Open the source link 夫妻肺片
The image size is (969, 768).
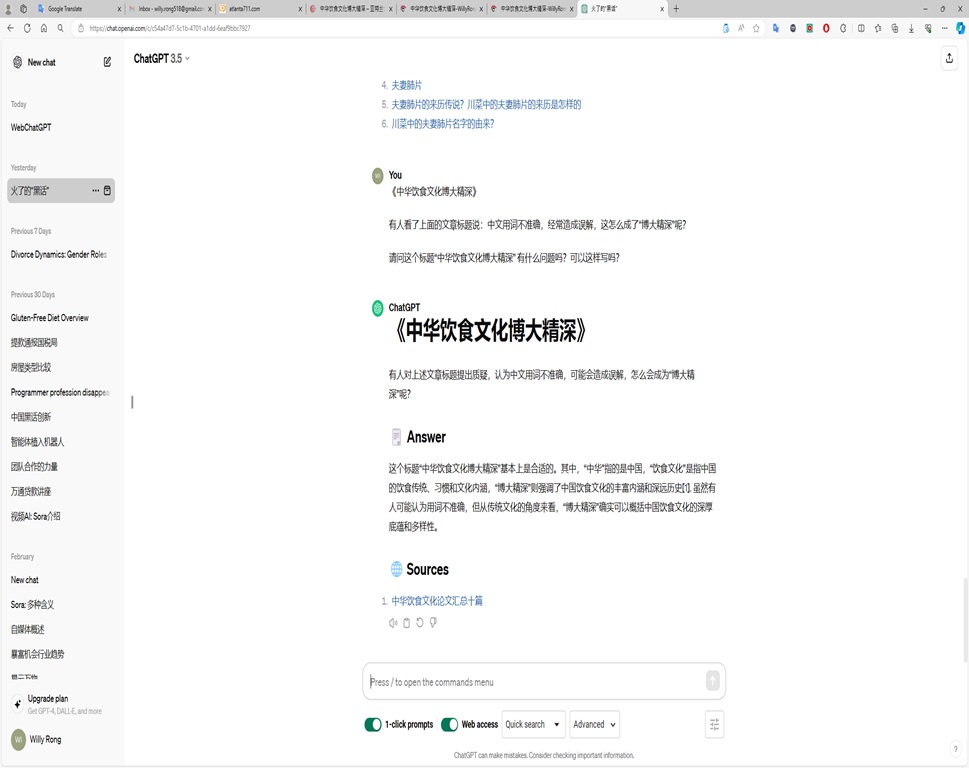pos(407,85)
